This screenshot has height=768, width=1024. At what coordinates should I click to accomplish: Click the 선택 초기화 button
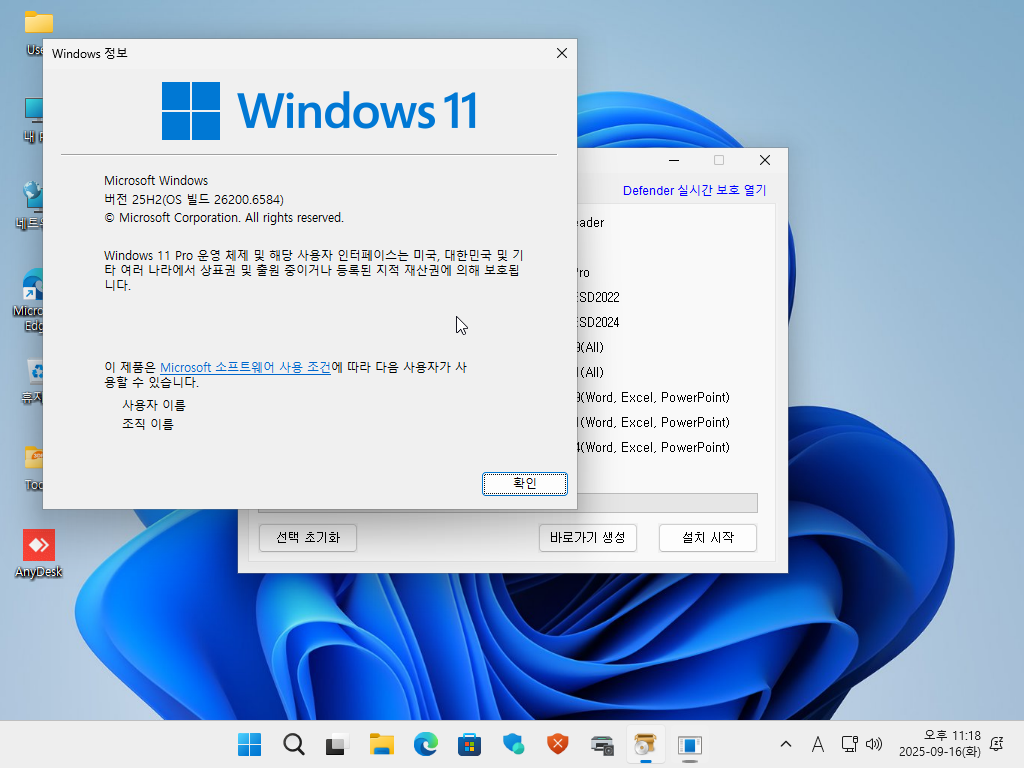coord(308,537)
